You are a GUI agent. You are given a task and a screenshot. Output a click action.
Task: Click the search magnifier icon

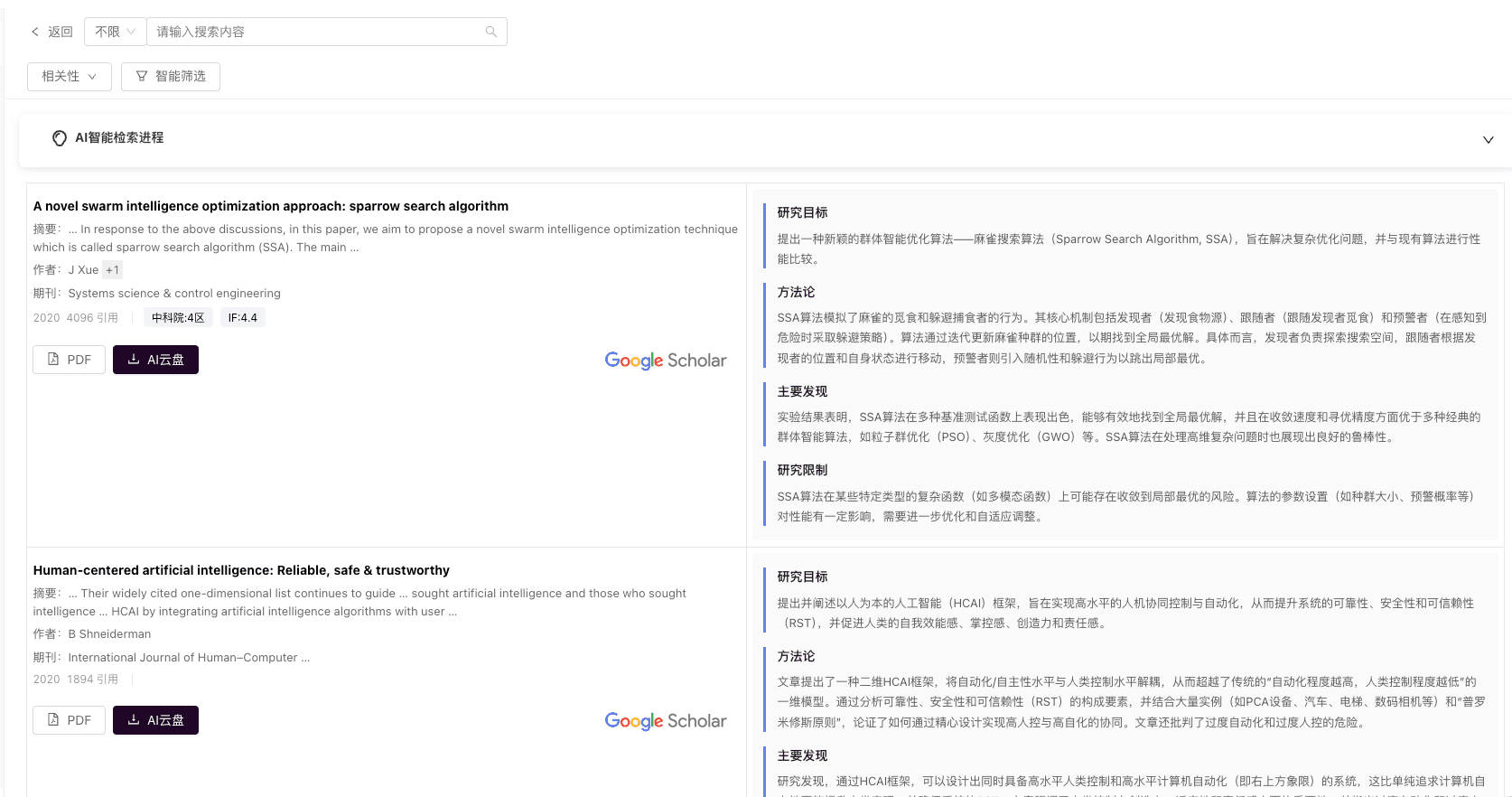coord(490,32)
